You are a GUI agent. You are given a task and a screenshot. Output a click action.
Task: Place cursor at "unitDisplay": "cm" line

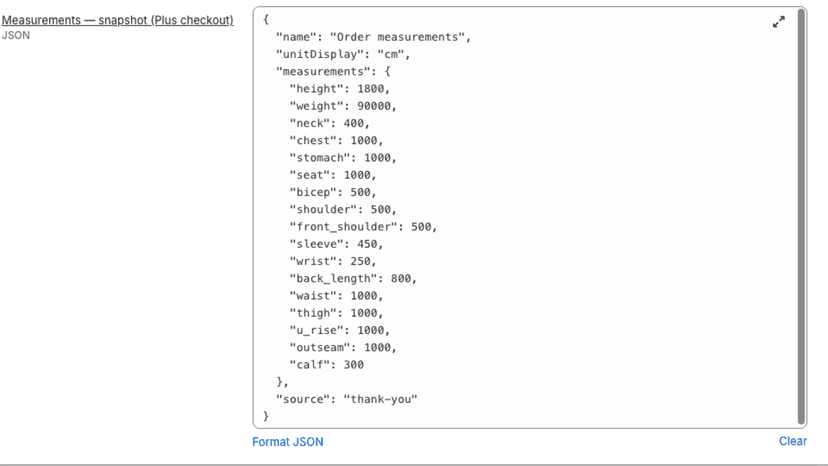pyautogui.click(x=343, y=54)
